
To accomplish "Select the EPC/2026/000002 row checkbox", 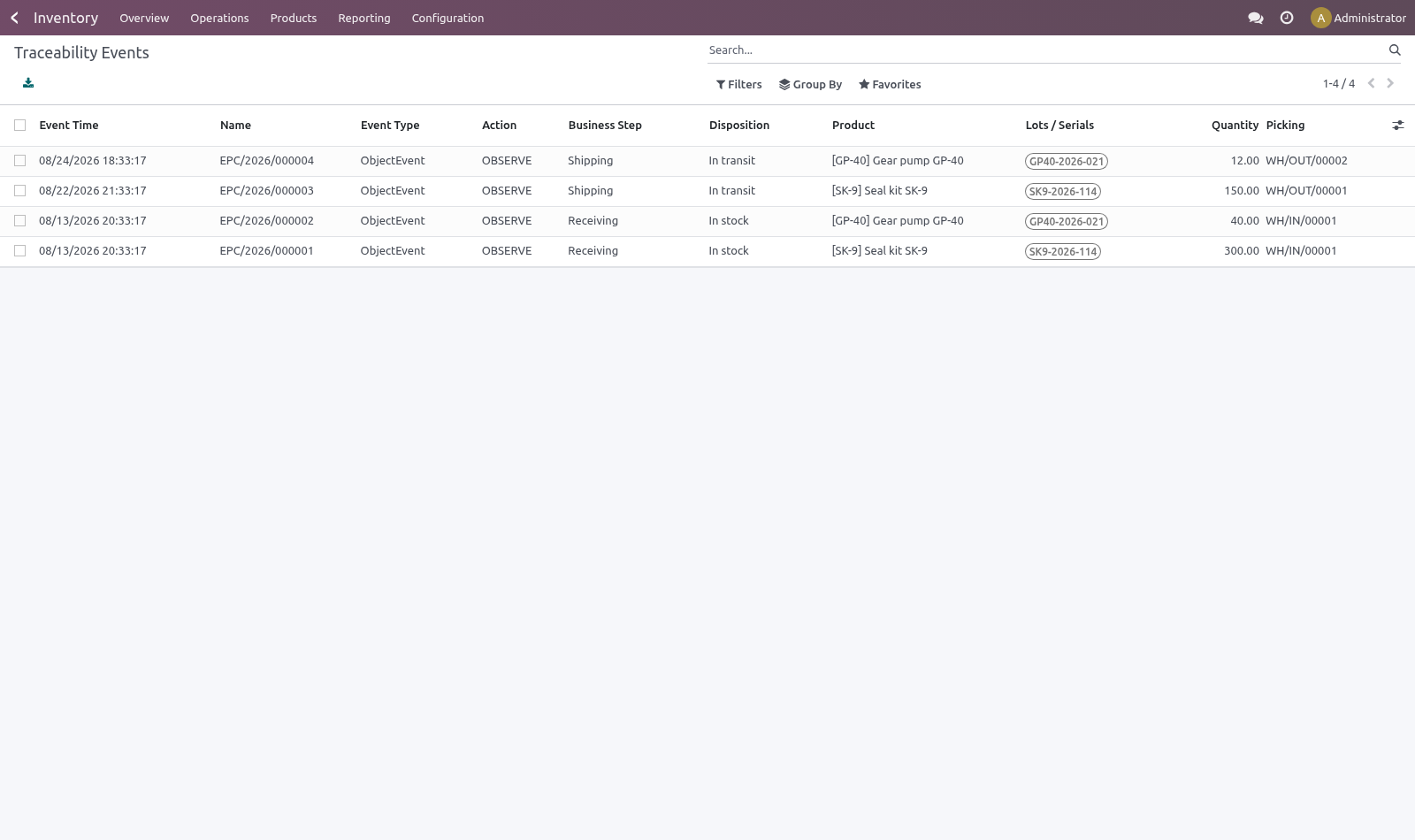I will coord(19,221).
